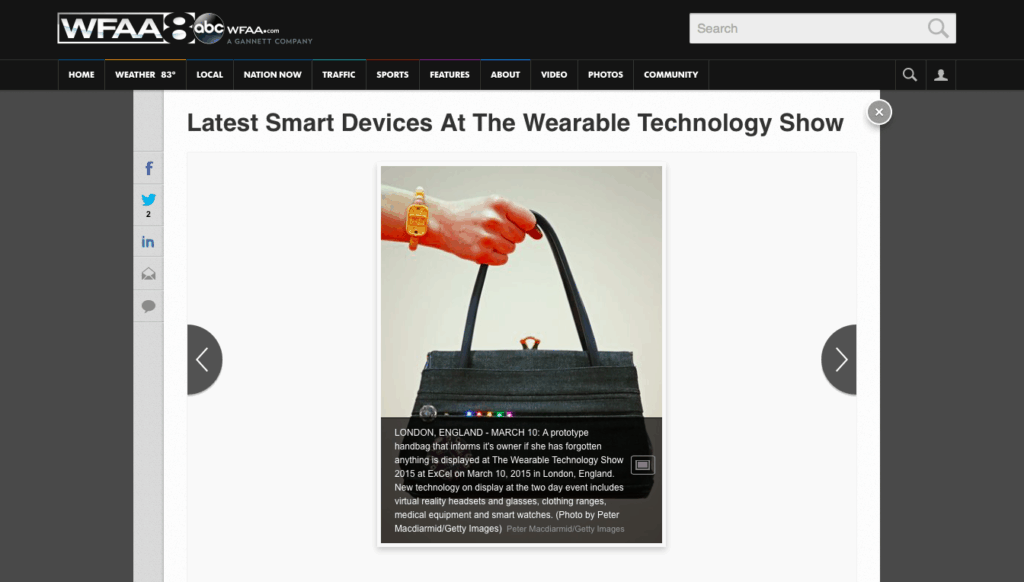Viewport: 1024px width, 582px height.
Task: Select the Sports navigation tab
Action: [392, 75]
